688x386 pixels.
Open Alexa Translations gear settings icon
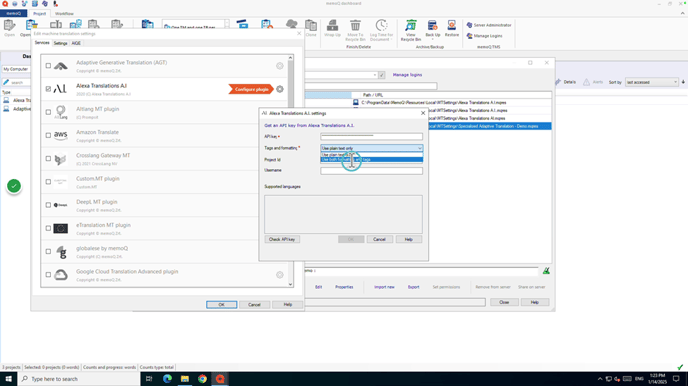coord(280,89)
